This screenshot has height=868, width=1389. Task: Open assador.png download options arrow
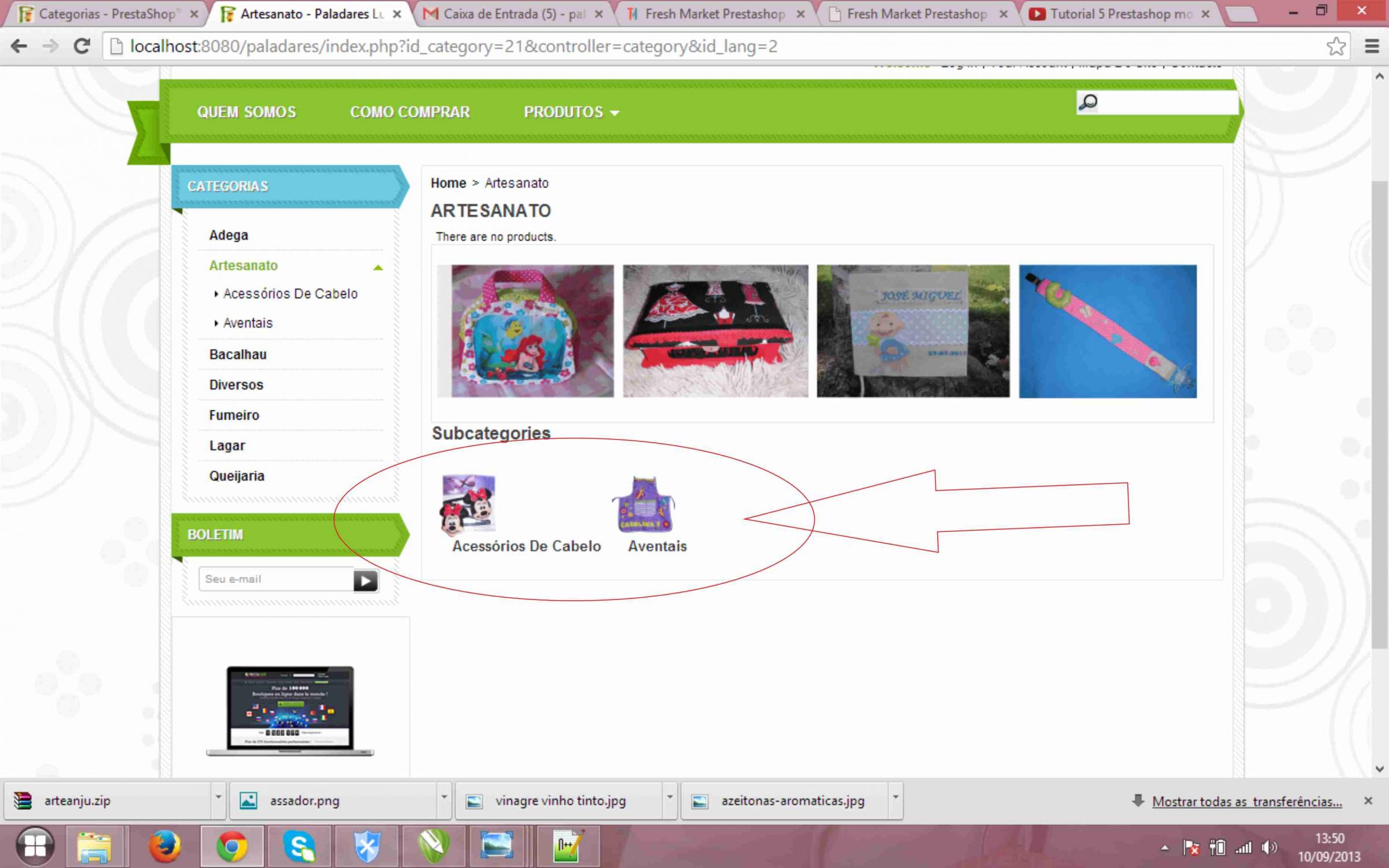(444, 798)
